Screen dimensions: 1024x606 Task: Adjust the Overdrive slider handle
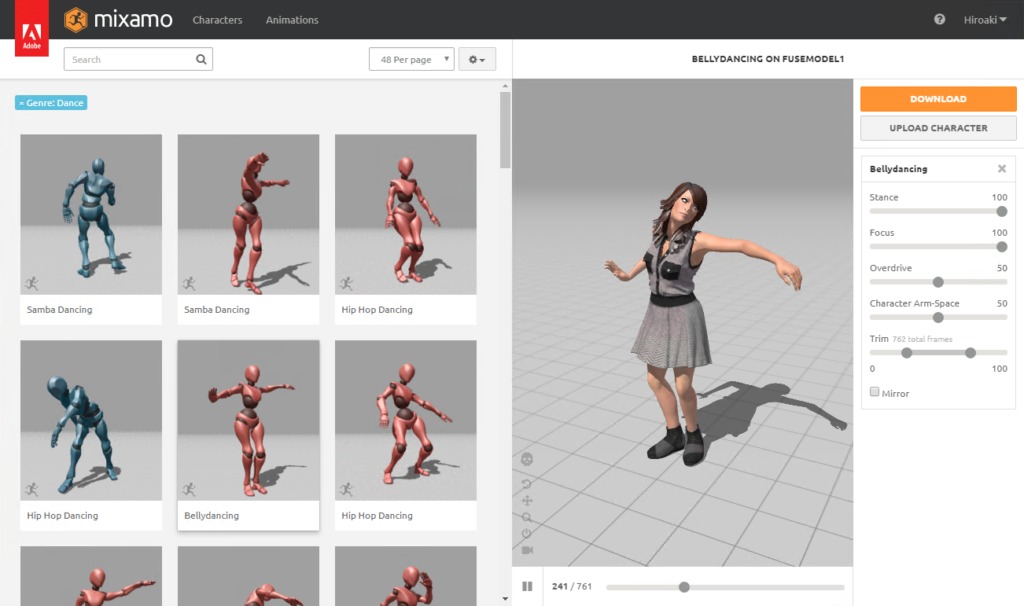pyautogui.click(x=938, y=282)
